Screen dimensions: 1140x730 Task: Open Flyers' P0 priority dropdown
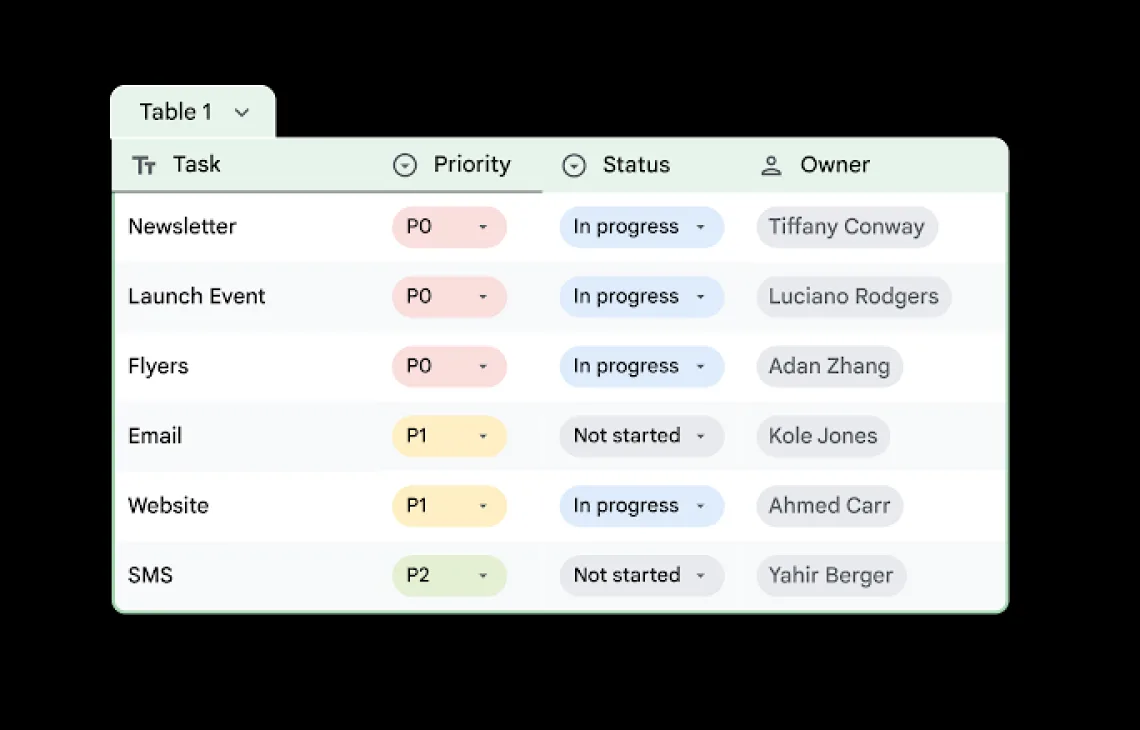point(449,366)
